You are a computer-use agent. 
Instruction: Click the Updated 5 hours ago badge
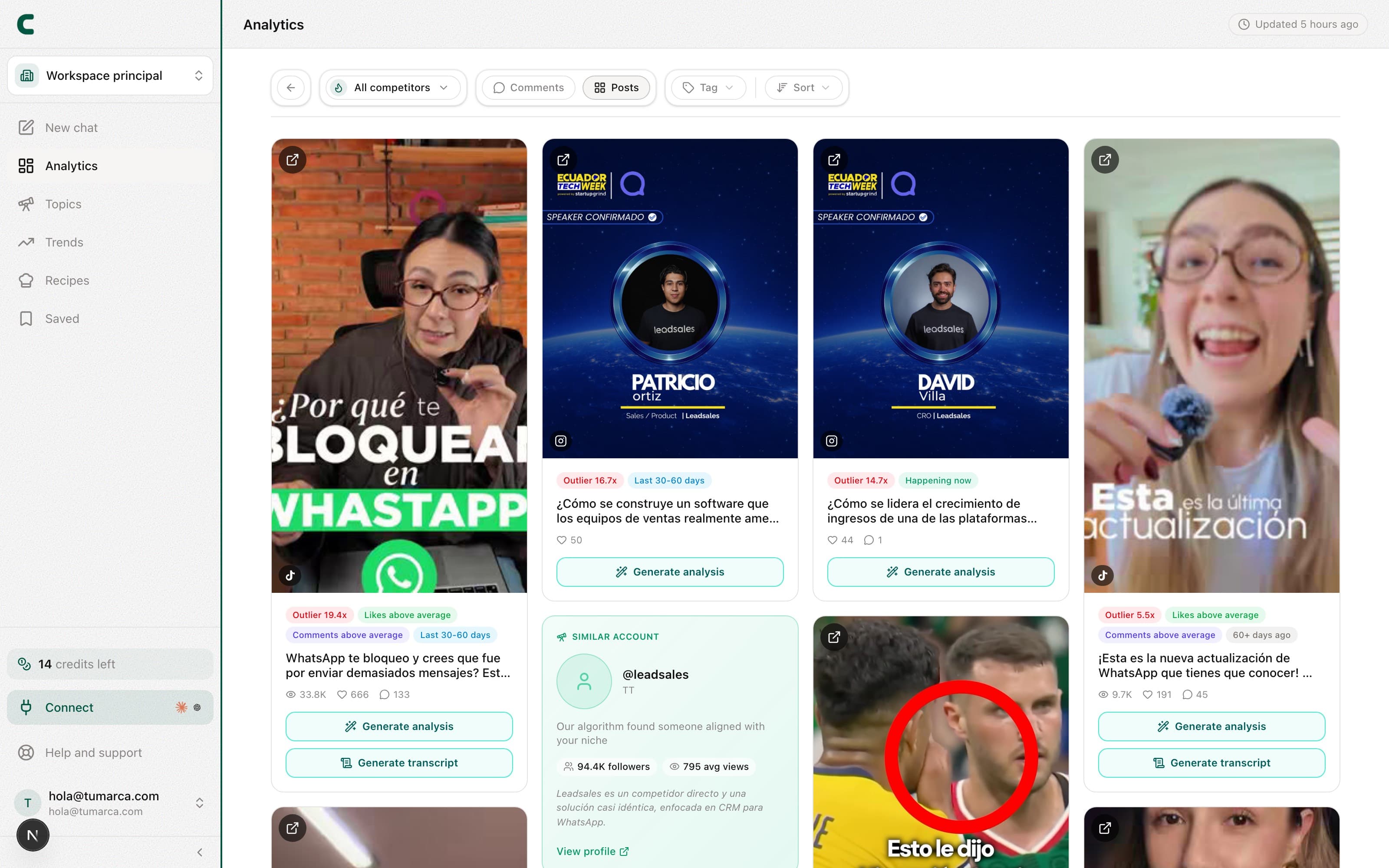point(1298,24)
